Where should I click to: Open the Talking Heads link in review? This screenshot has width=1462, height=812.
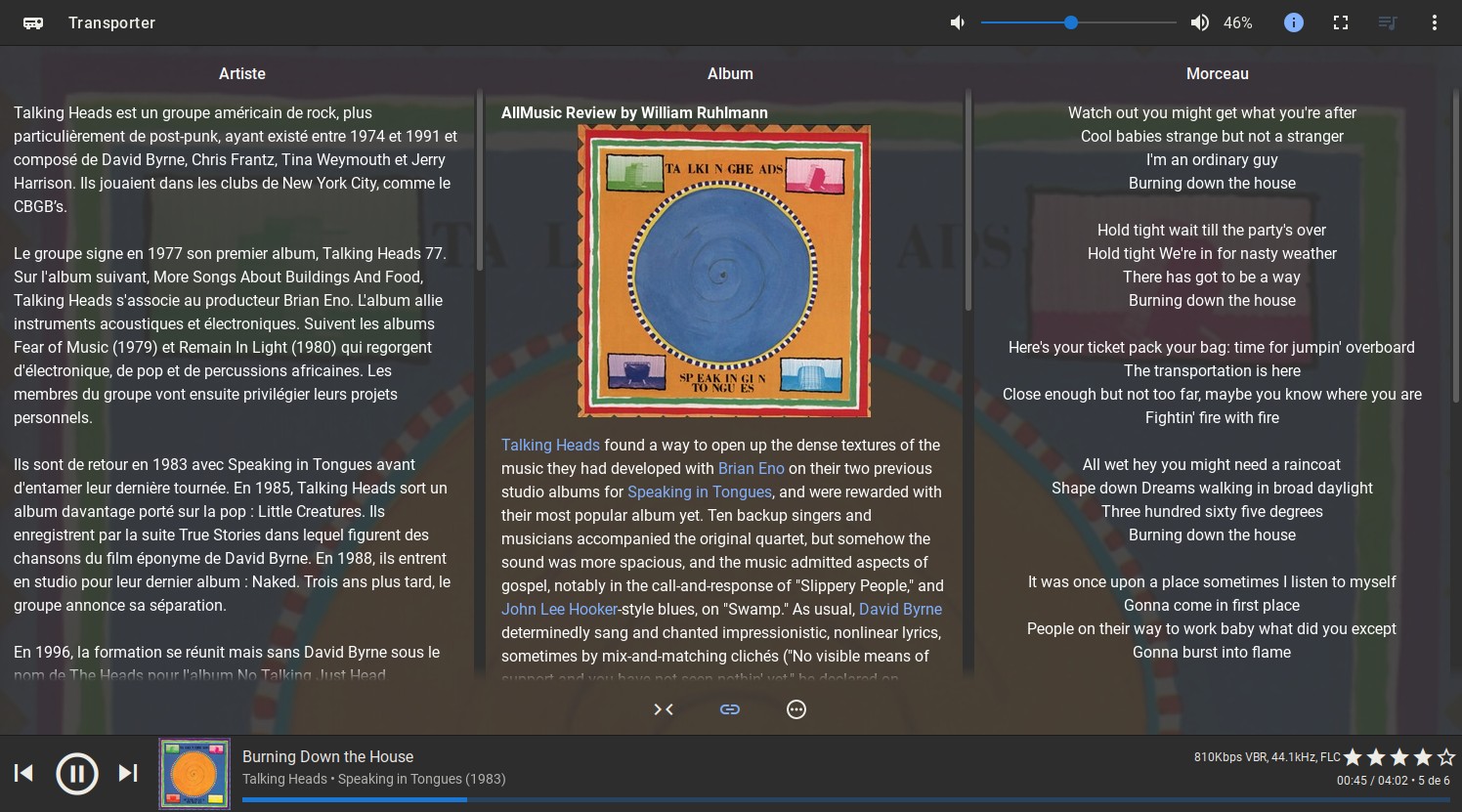pyautogui.click(x=550, y=445)
